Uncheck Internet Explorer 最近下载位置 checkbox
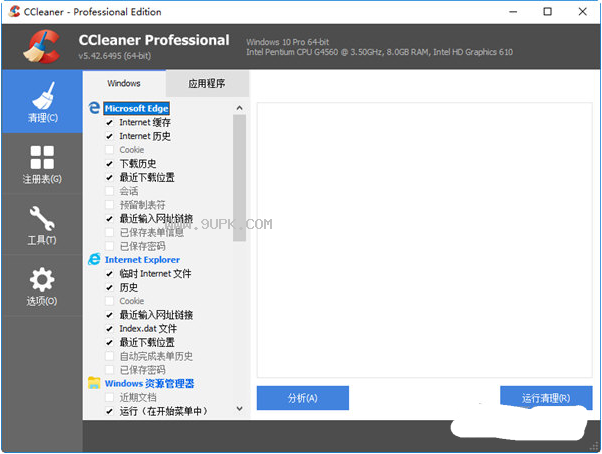This screenshot has height=454, width=602. pos(109,342)
